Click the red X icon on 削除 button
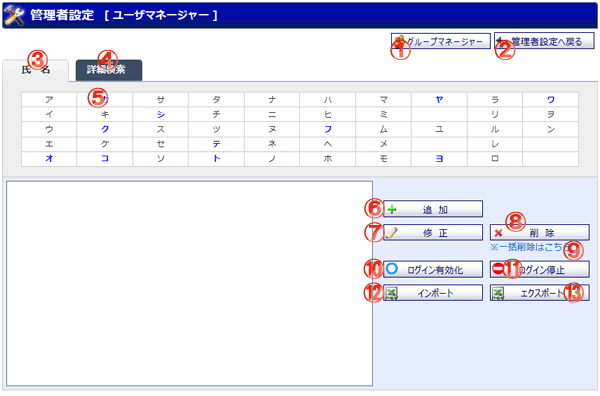 [498, 233]
